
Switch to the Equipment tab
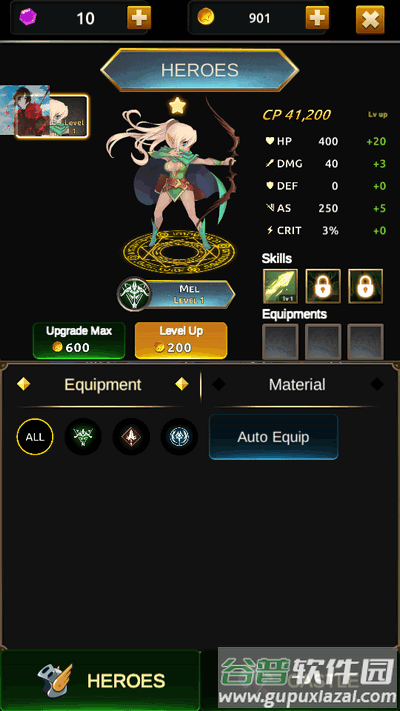[x=102, y=385]
